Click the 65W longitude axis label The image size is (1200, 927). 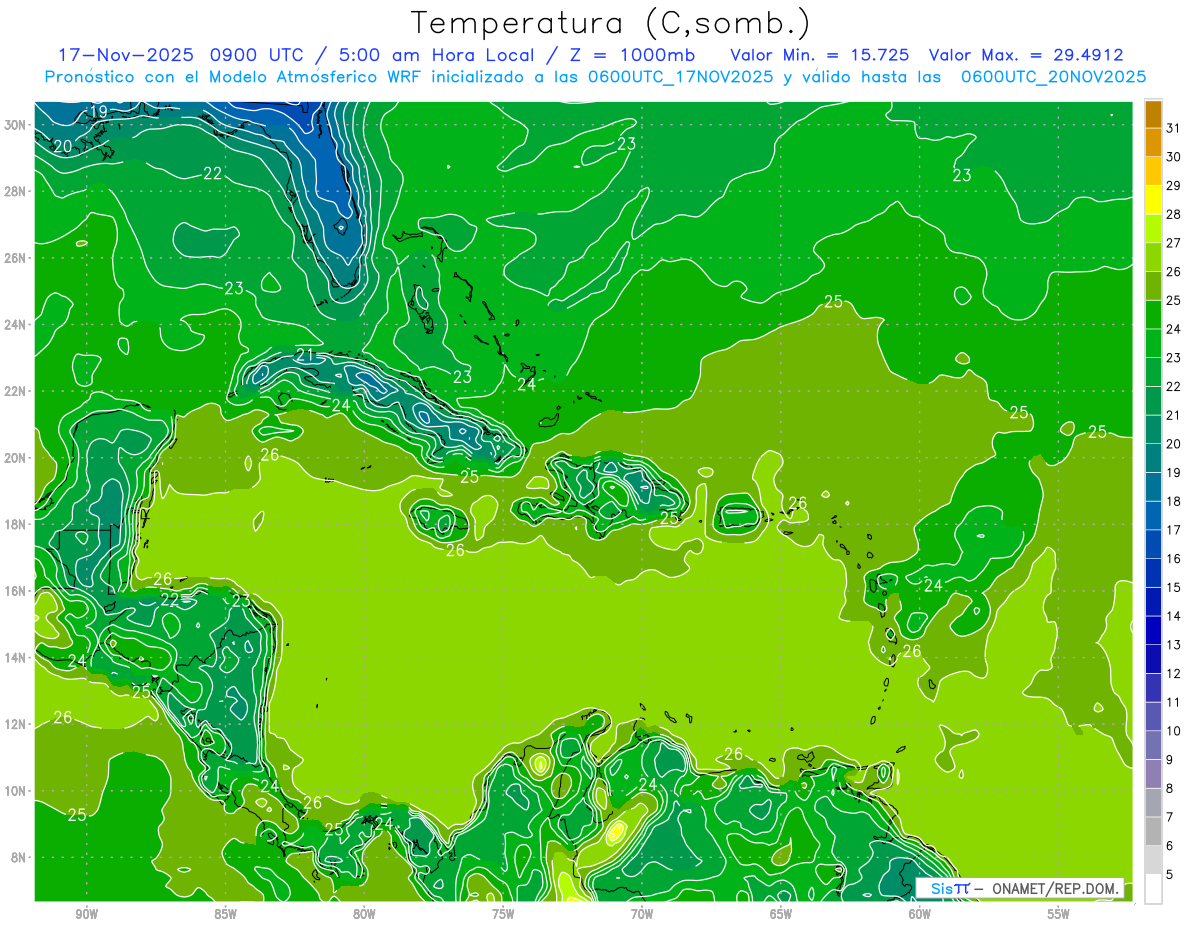tap(781, 914)
